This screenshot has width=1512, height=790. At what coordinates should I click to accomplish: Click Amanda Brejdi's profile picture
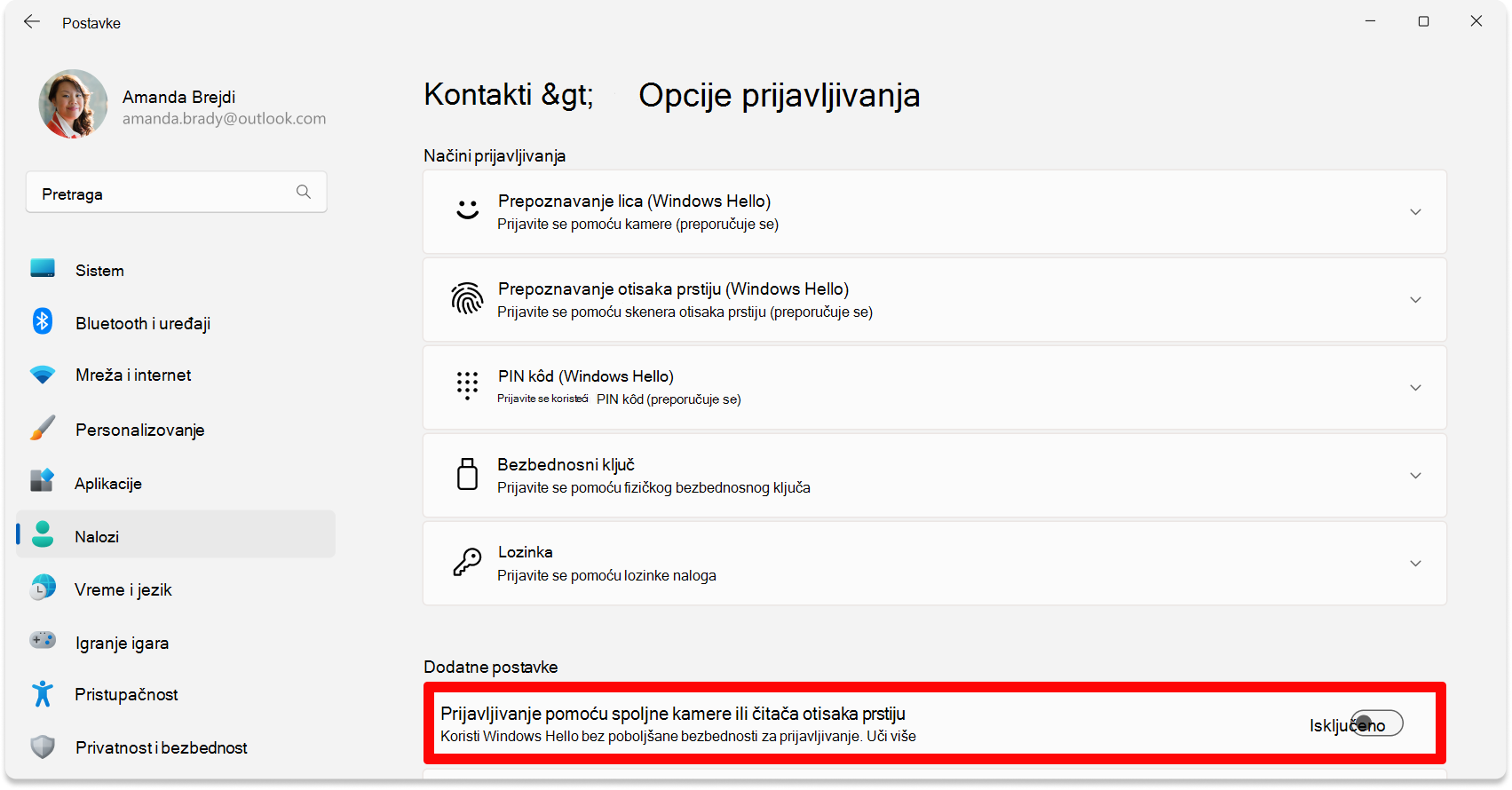point(73,104)
